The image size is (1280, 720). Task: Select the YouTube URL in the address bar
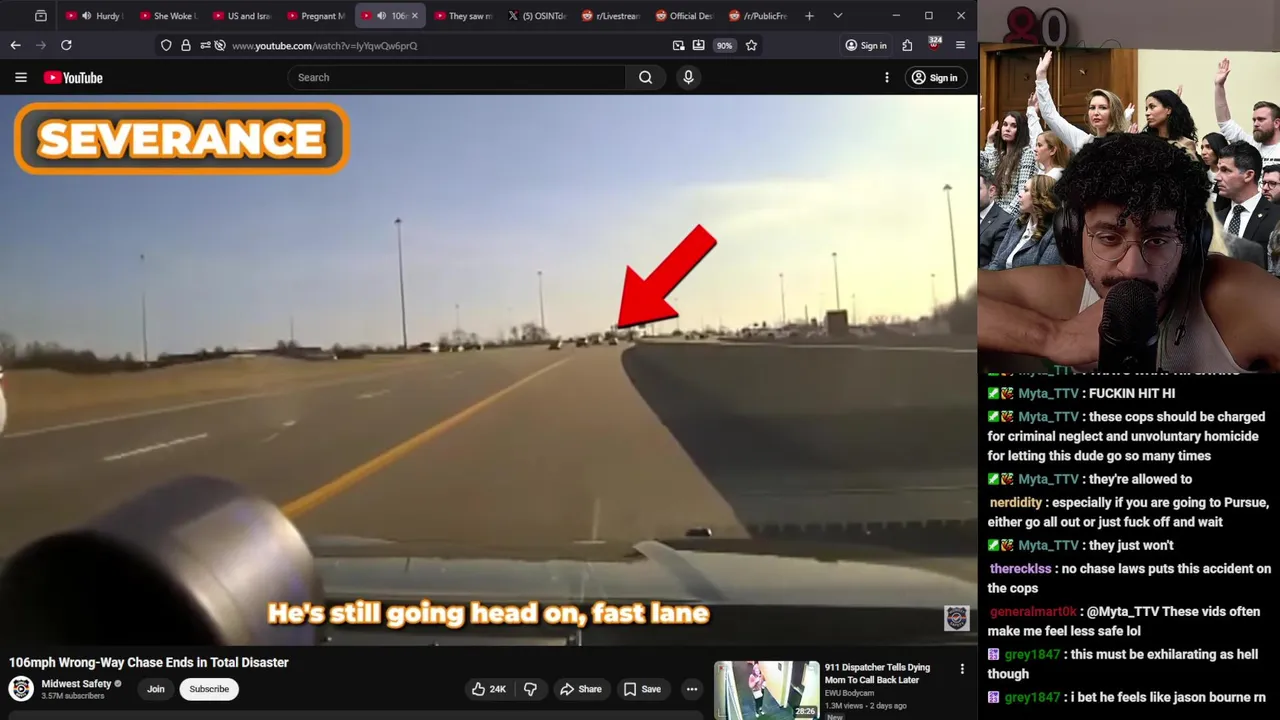[324, 45]
